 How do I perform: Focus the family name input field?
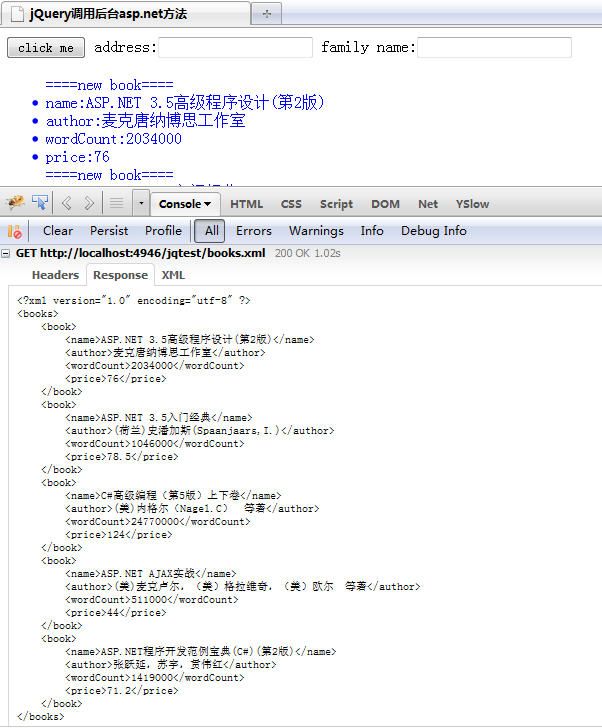pyautogui.click(x=494, y=47)
